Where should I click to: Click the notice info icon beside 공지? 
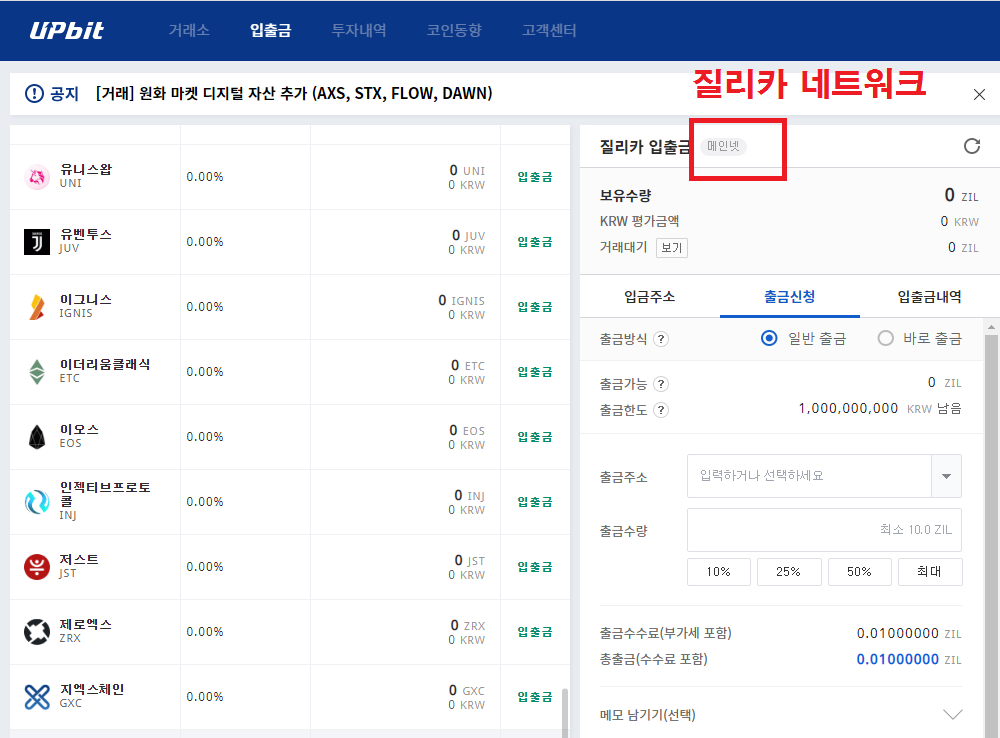[x=34, y=94]
